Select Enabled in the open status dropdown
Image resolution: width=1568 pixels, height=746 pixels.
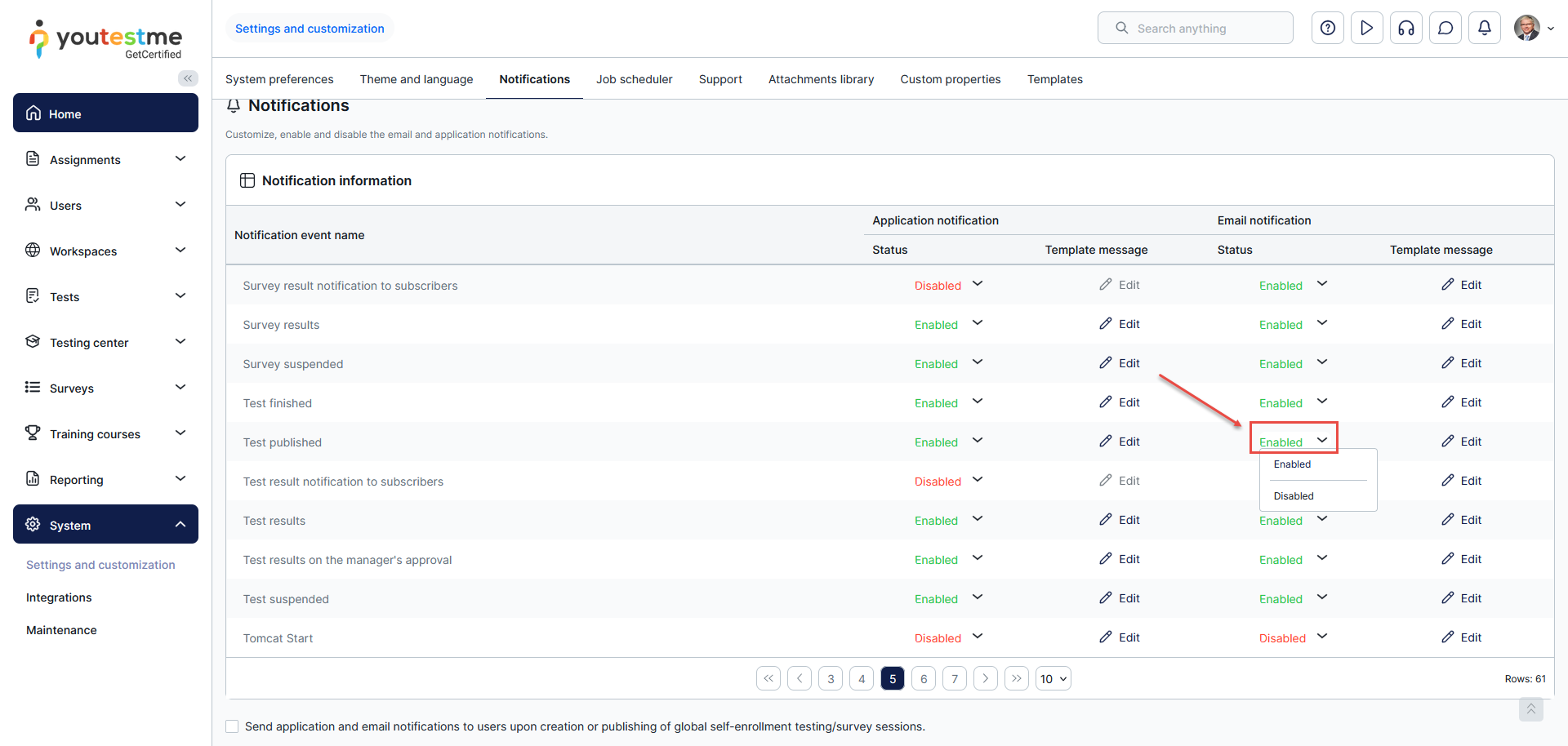[x=1292, y=464]
